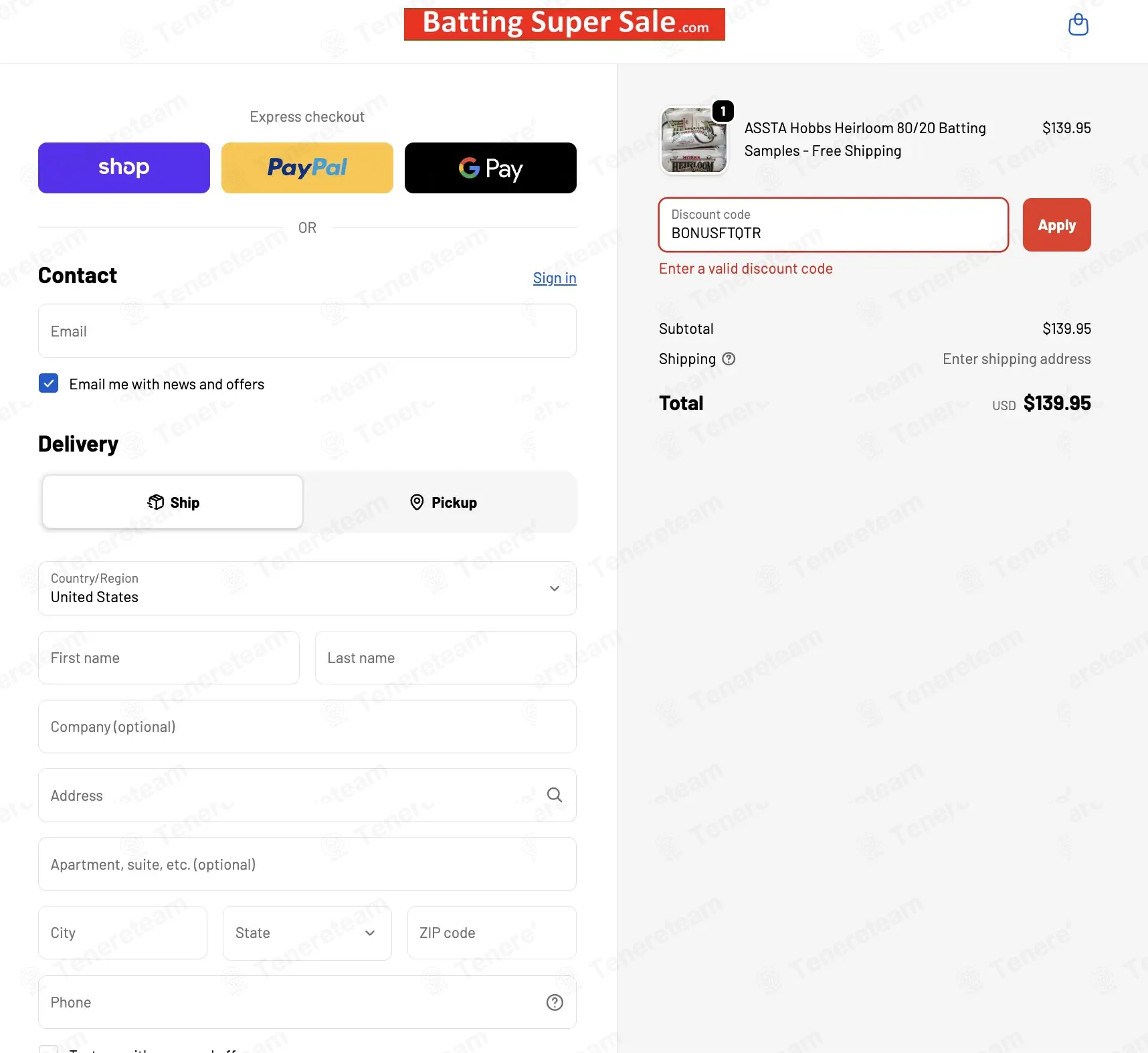1148x1053 pixels.
Task: Click the 'Enter shipping address' text
Action: pos(1017,359)
